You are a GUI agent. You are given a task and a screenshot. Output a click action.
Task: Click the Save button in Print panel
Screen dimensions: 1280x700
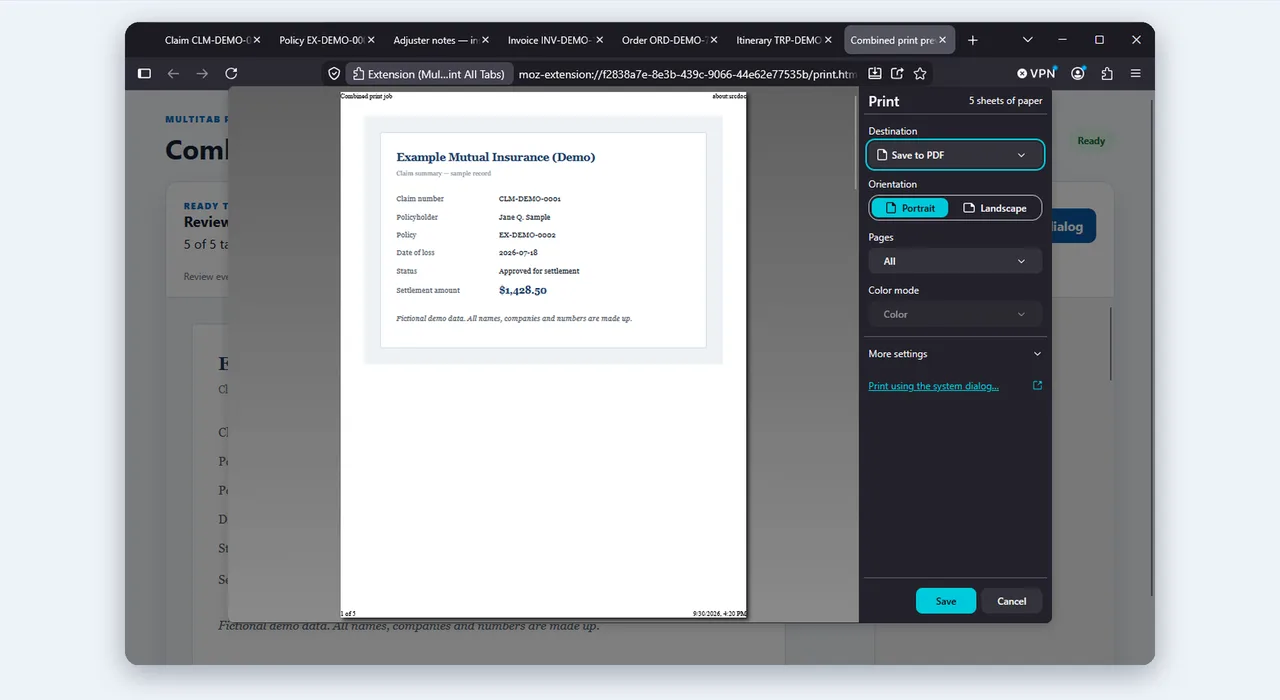946,601
